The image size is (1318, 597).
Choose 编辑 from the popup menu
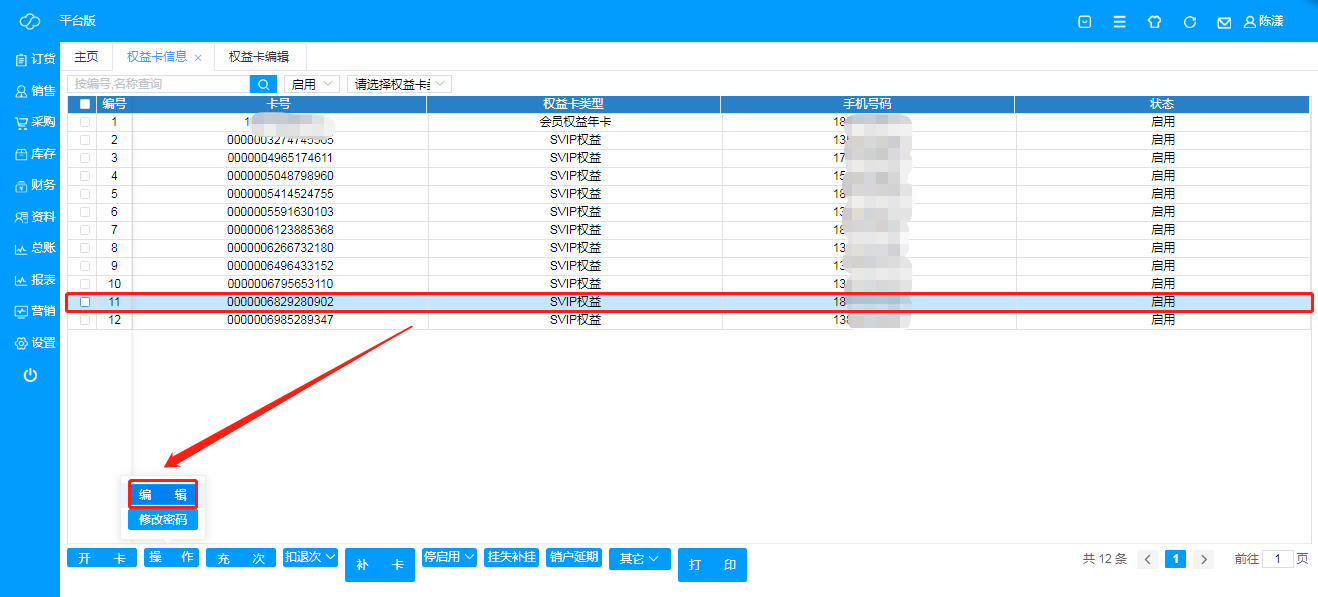(x=162, y=494)
